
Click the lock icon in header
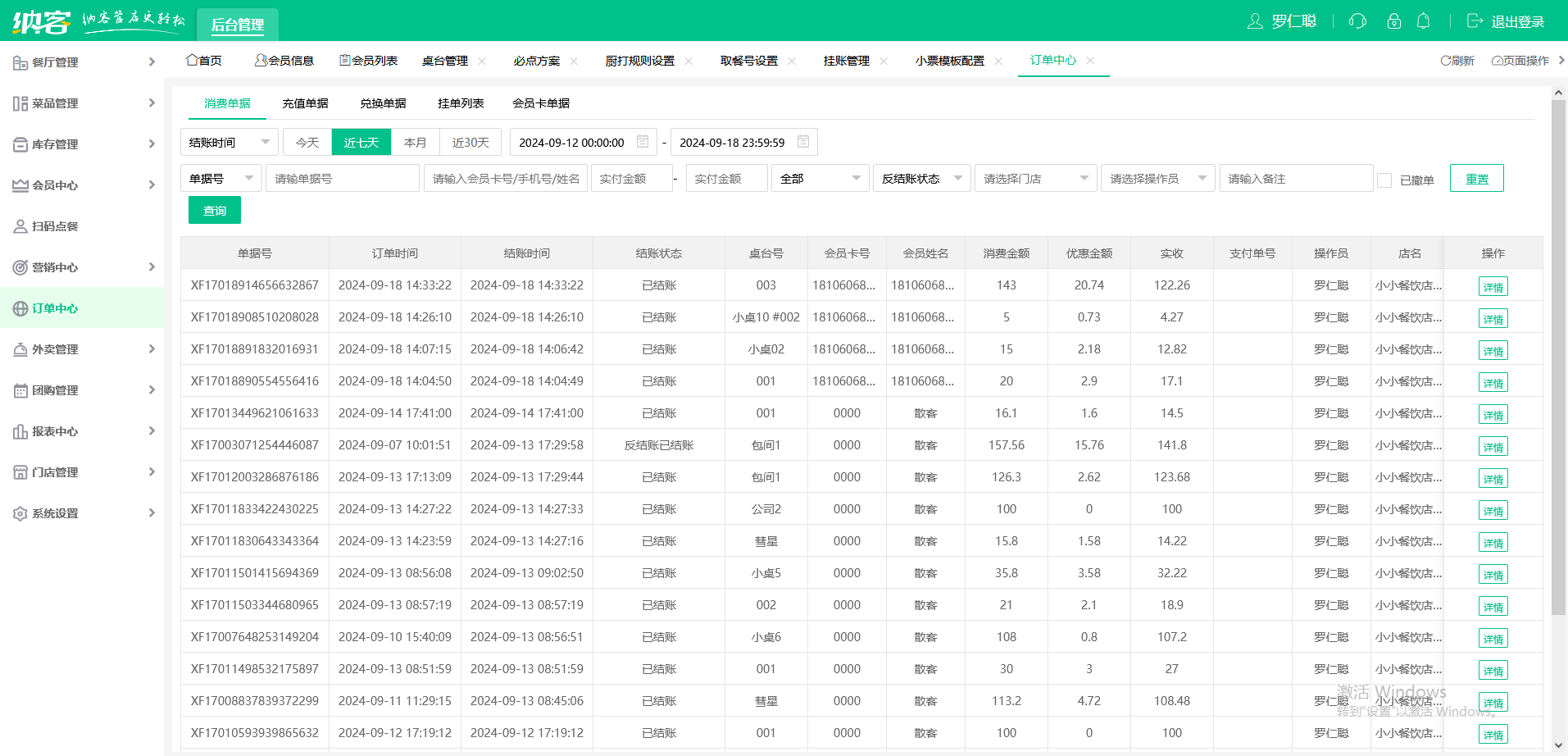click(x=1393, y=21)
